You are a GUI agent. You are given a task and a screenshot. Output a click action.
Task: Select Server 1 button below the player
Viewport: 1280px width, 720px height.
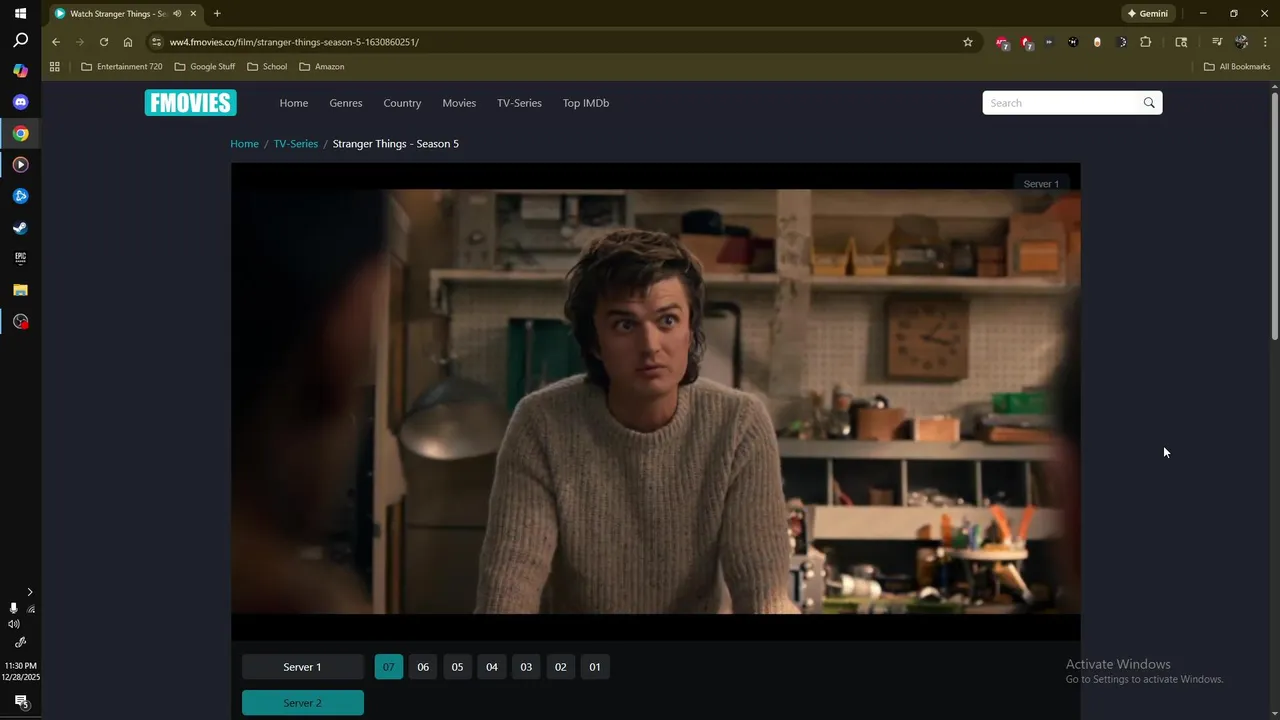click(303, 667)
